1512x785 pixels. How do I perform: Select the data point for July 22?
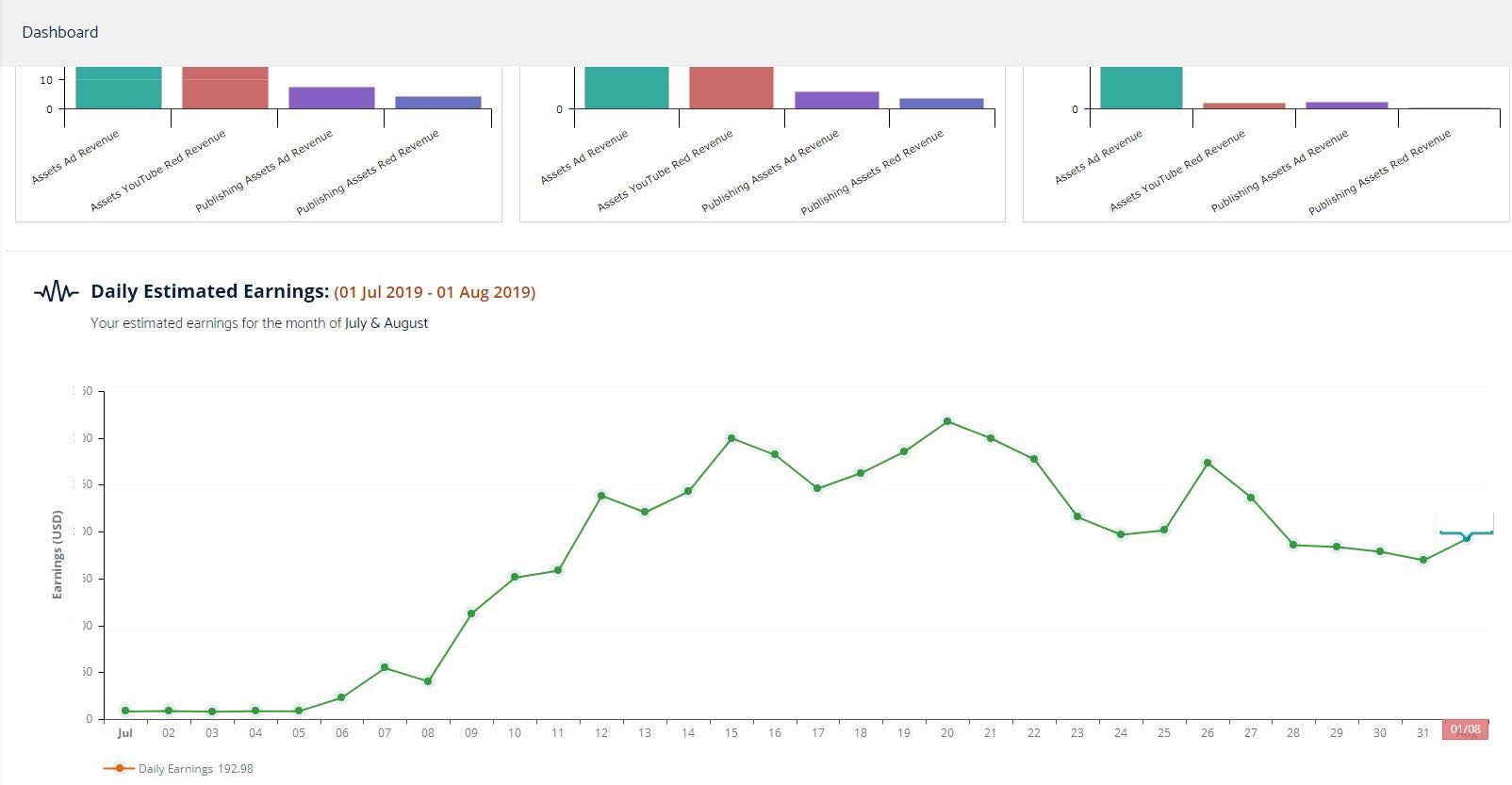[x=1034, y=459]
